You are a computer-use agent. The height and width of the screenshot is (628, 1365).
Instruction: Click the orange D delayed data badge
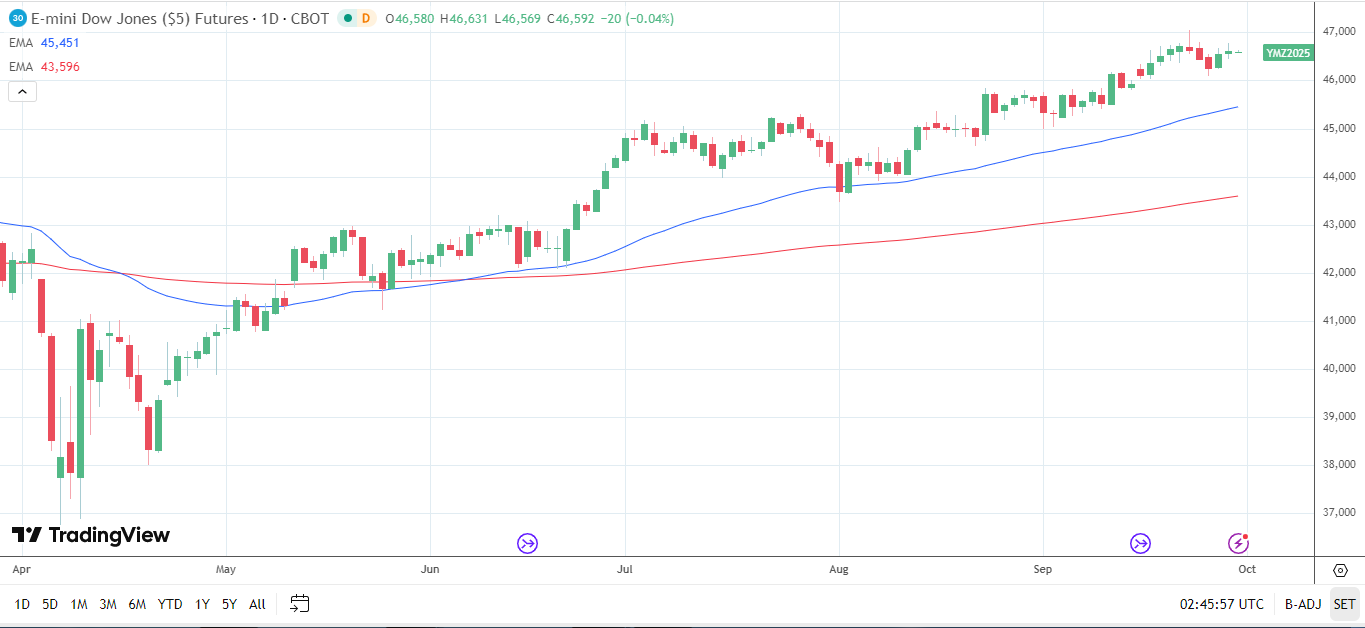[x=365, y=18]
